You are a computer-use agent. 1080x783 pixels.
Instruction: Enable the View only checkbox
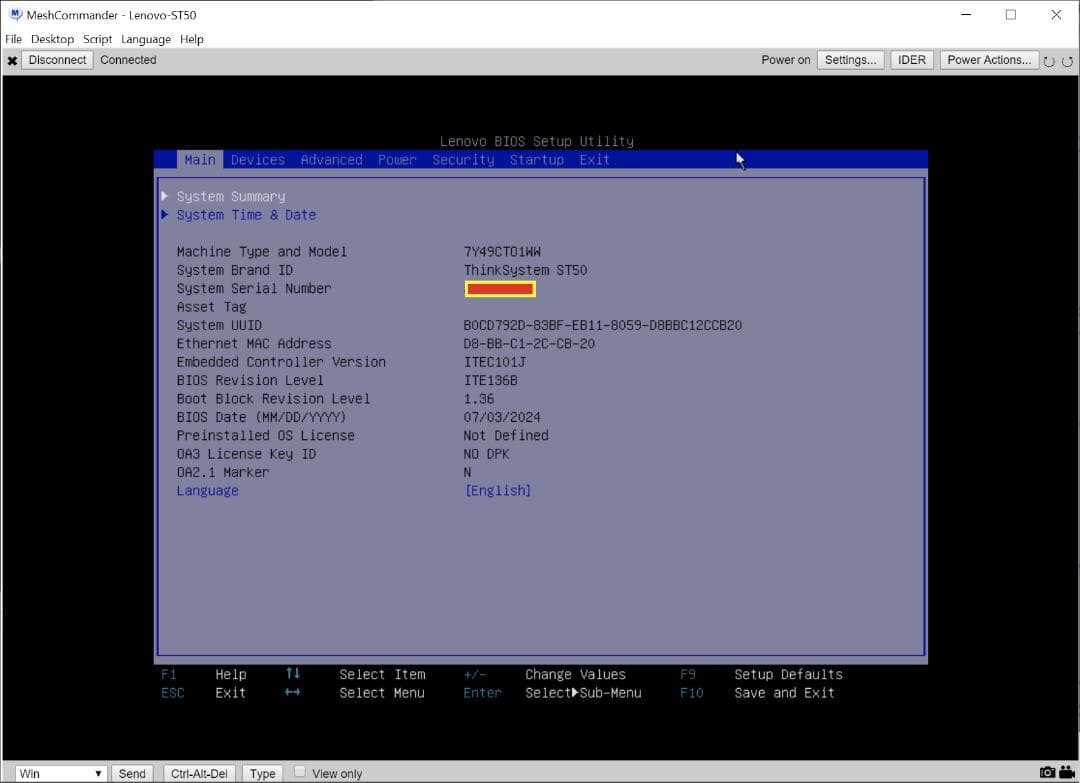pyautogui.click(x=300, y=772)
